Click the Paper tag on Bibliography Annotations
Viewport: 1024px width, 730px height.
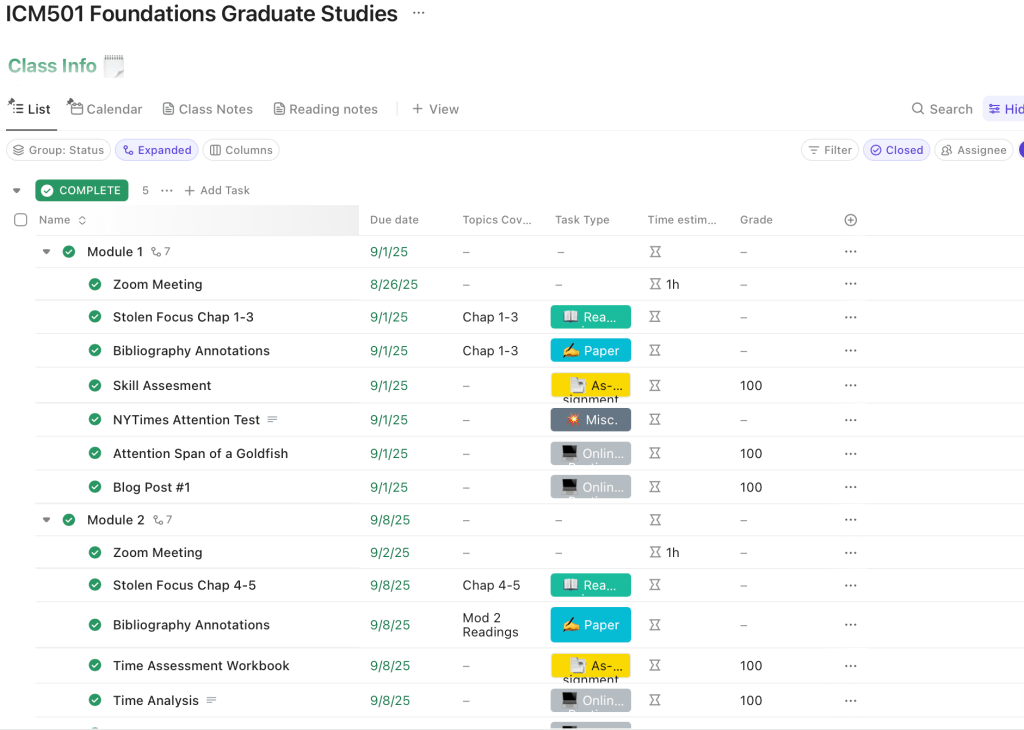point(590,351)
